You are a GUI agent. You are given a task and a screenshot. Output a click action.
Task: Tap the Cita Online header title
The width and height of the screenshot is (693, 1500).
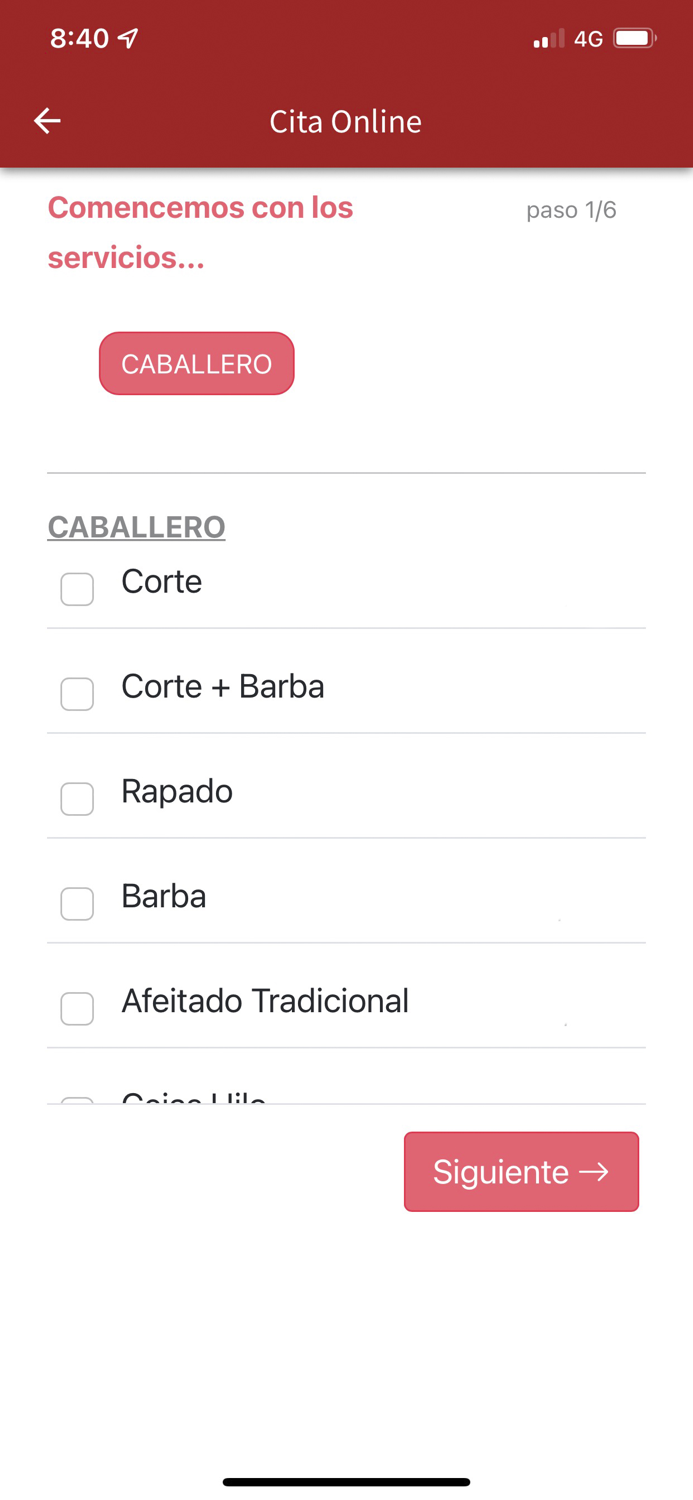pos(345,121)
